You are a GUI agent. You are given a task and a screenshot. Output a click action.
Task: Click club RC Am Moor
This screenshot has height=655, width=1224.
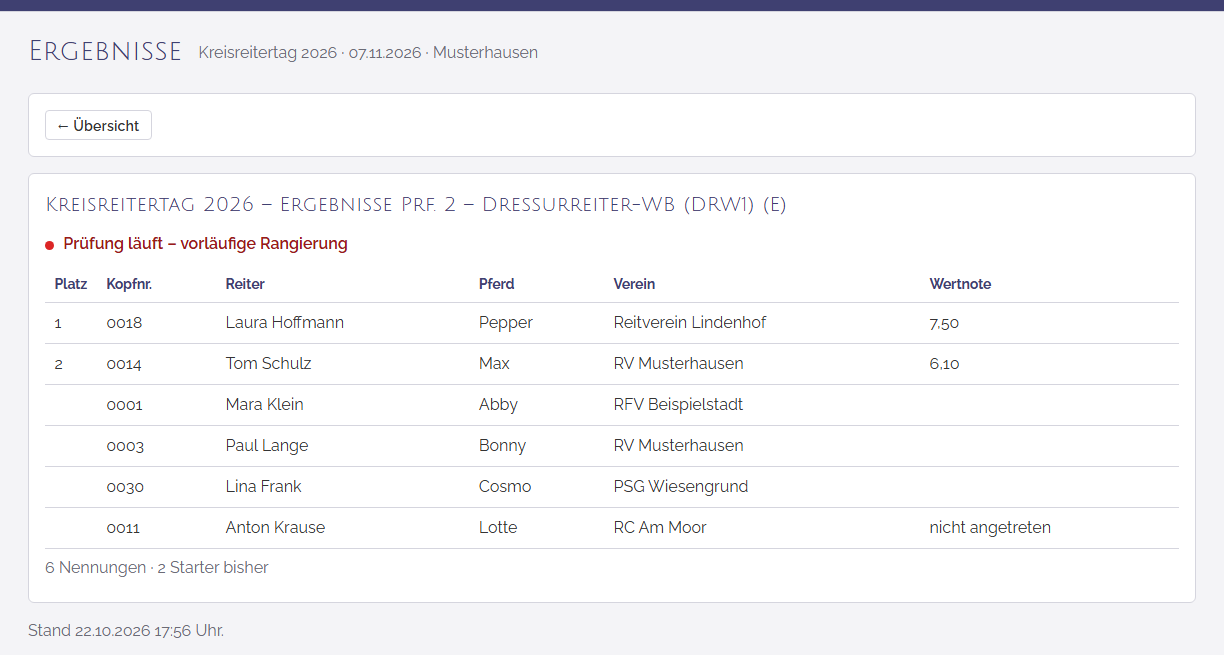click(660, 528)
